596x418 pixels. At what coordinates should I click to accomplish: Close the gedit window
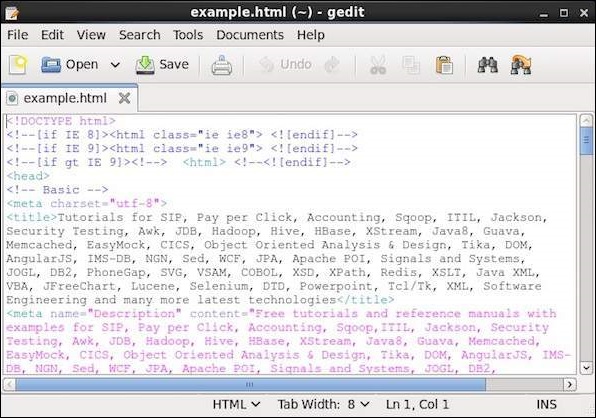584,13
